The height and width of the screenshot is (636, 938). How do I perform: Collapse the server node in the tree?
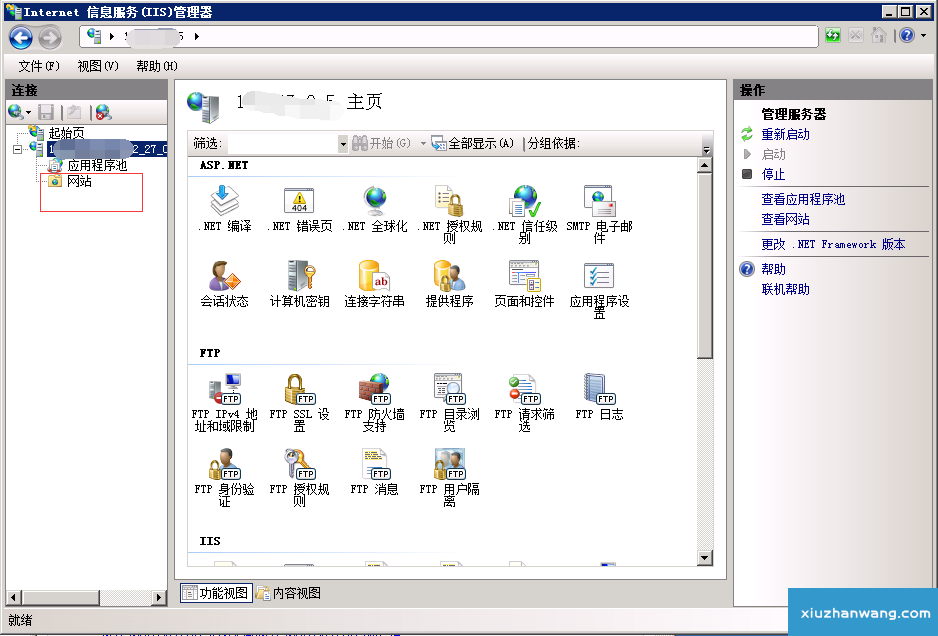coord(17,149)
